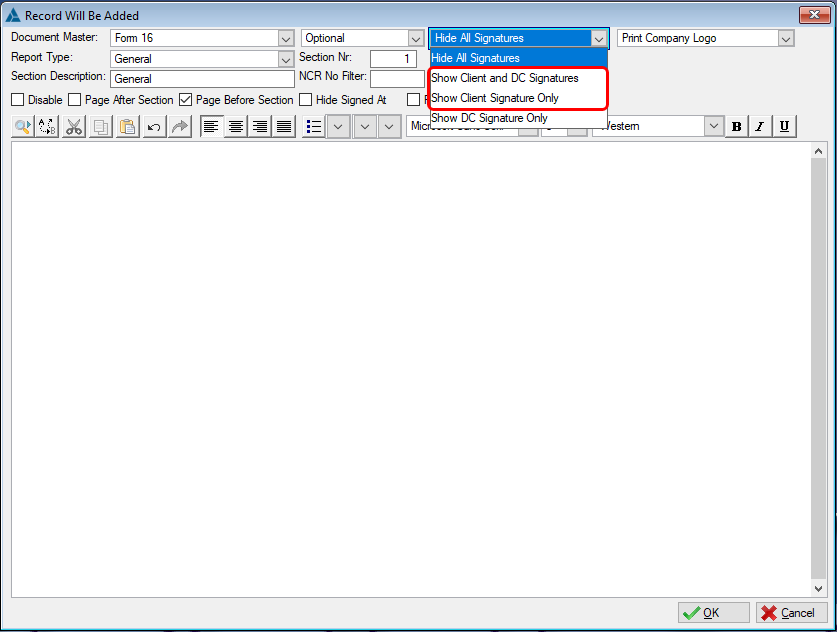Check Page After Section
This screenshot has height=632, width=837.
pos(74,100)
